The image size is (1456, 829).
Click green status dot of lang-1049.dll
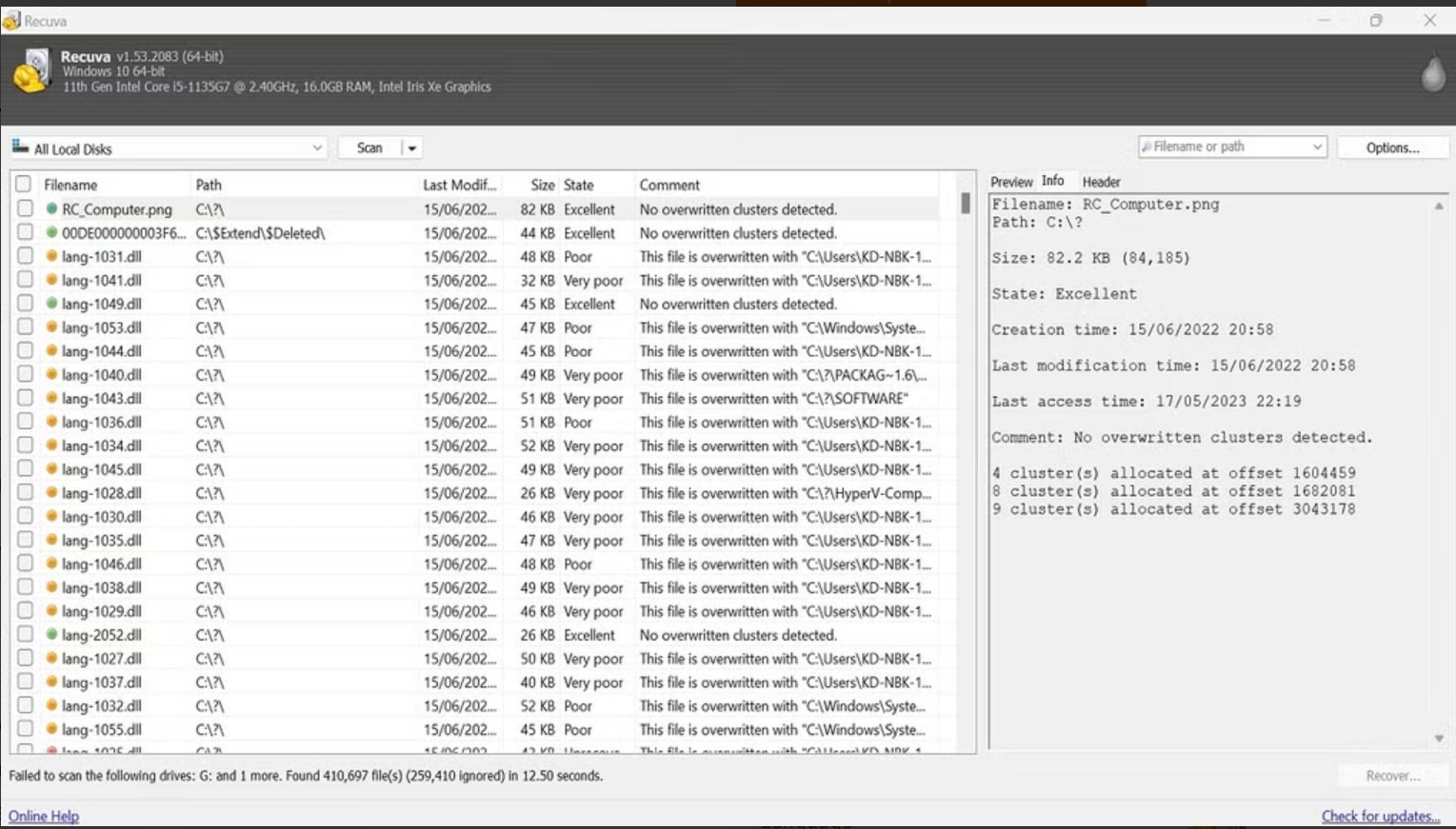tap(51, 304)
